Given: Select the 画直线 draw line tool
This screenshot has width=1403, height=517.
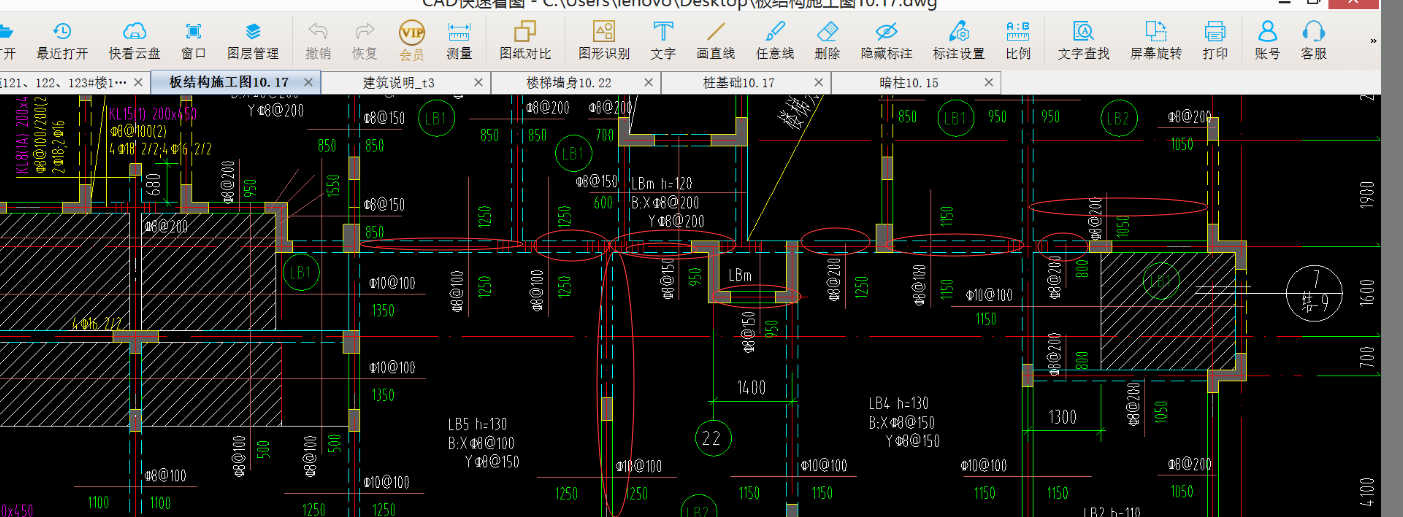Looking at the screenshot, I should tap(716, 41).
